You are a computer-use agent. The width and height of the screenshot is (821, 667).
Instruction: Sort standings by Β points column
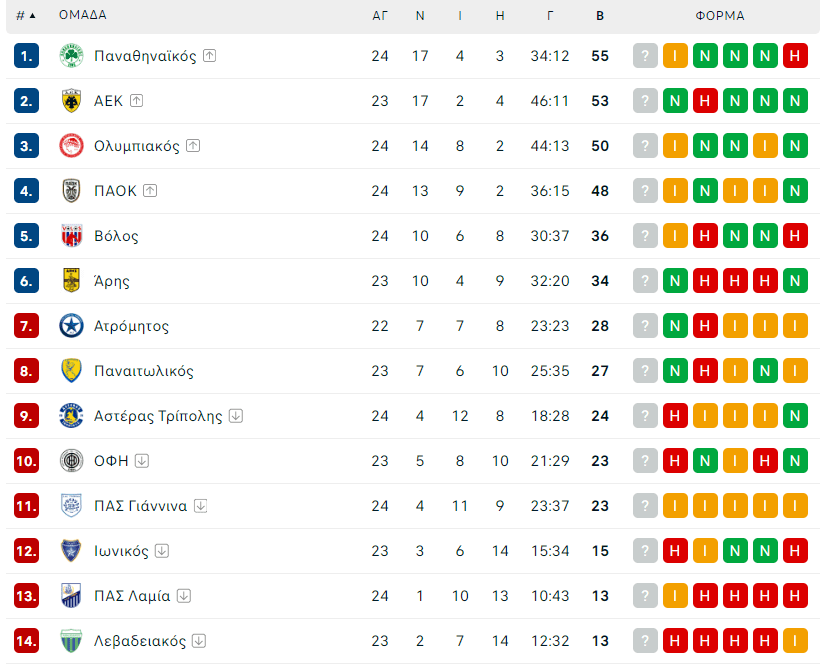pos(600,16)
